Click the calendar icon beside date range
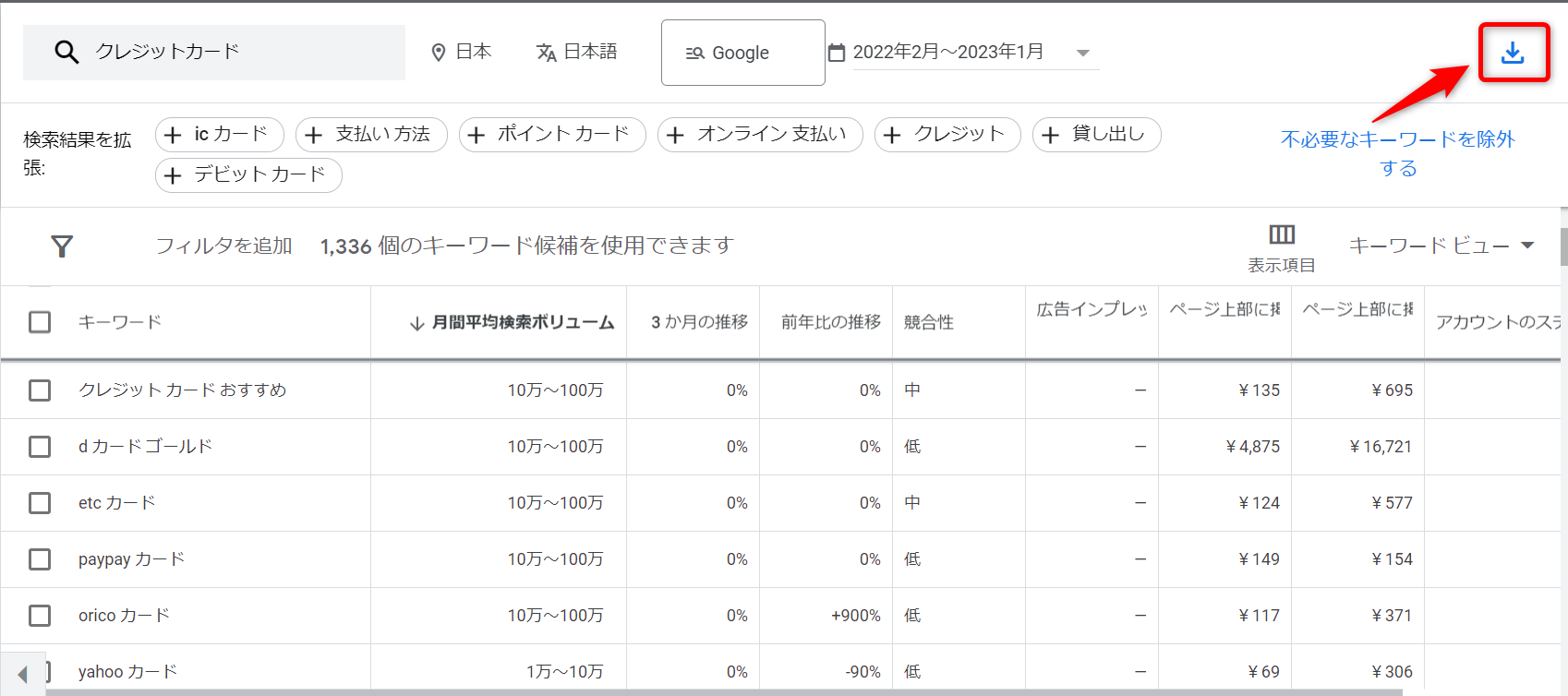Viewport: 1568px width, 696px height. (x=837, y=53)
